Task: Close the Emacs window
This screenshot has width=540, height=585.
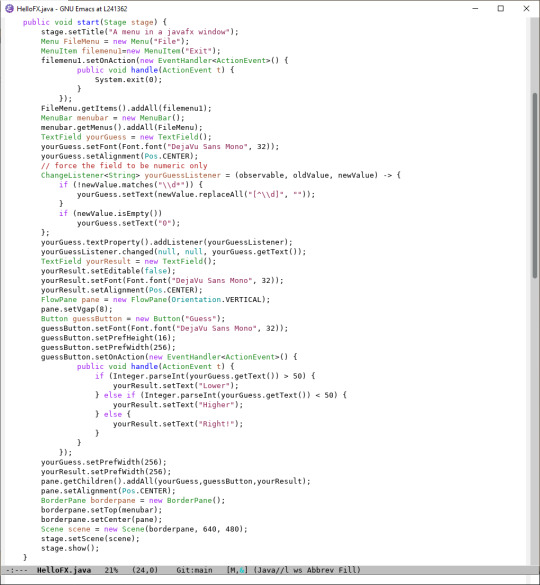Action: pyautogui.click(x=526, y=8)
